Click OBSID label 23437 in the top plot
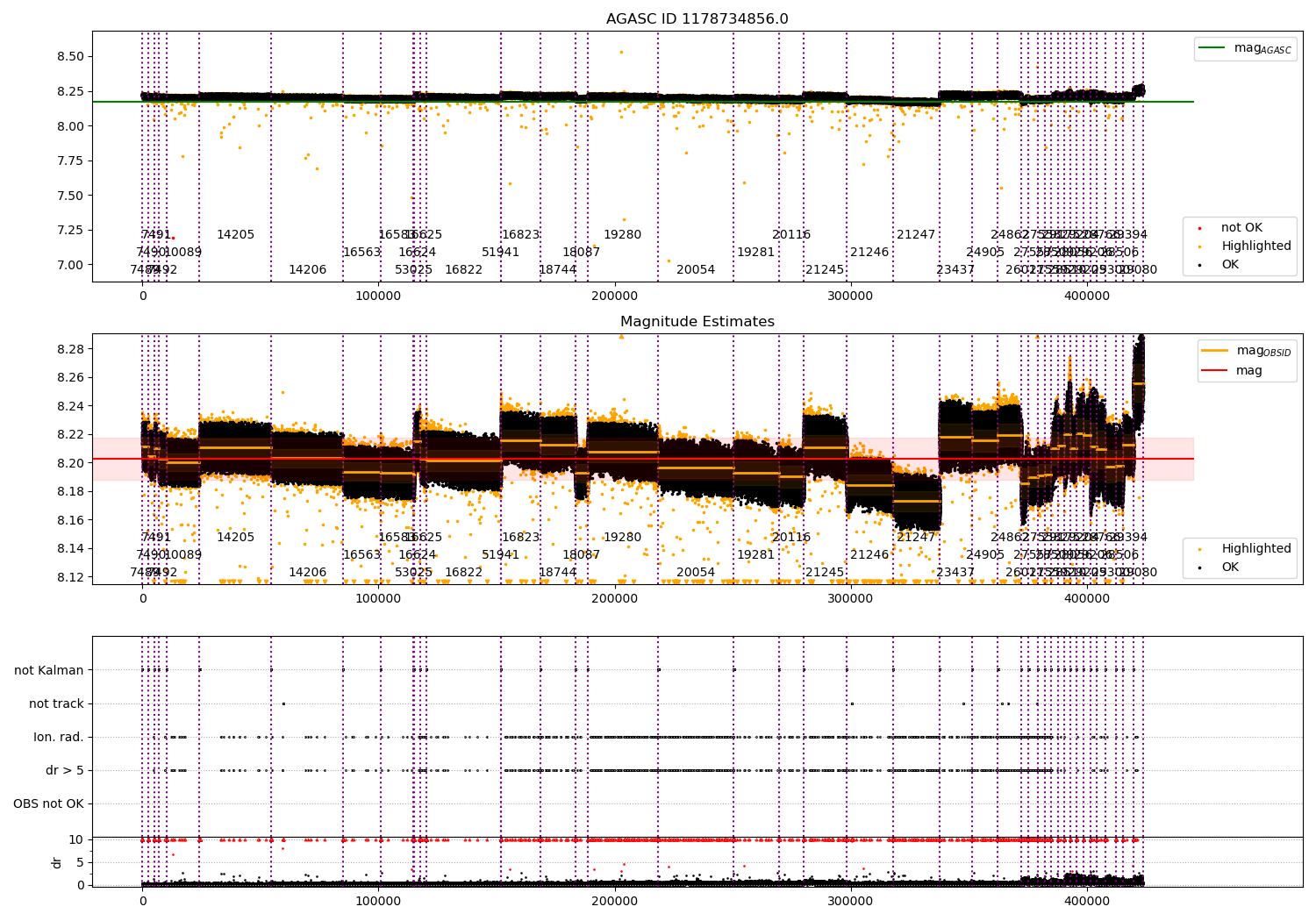 click(955, 270)
